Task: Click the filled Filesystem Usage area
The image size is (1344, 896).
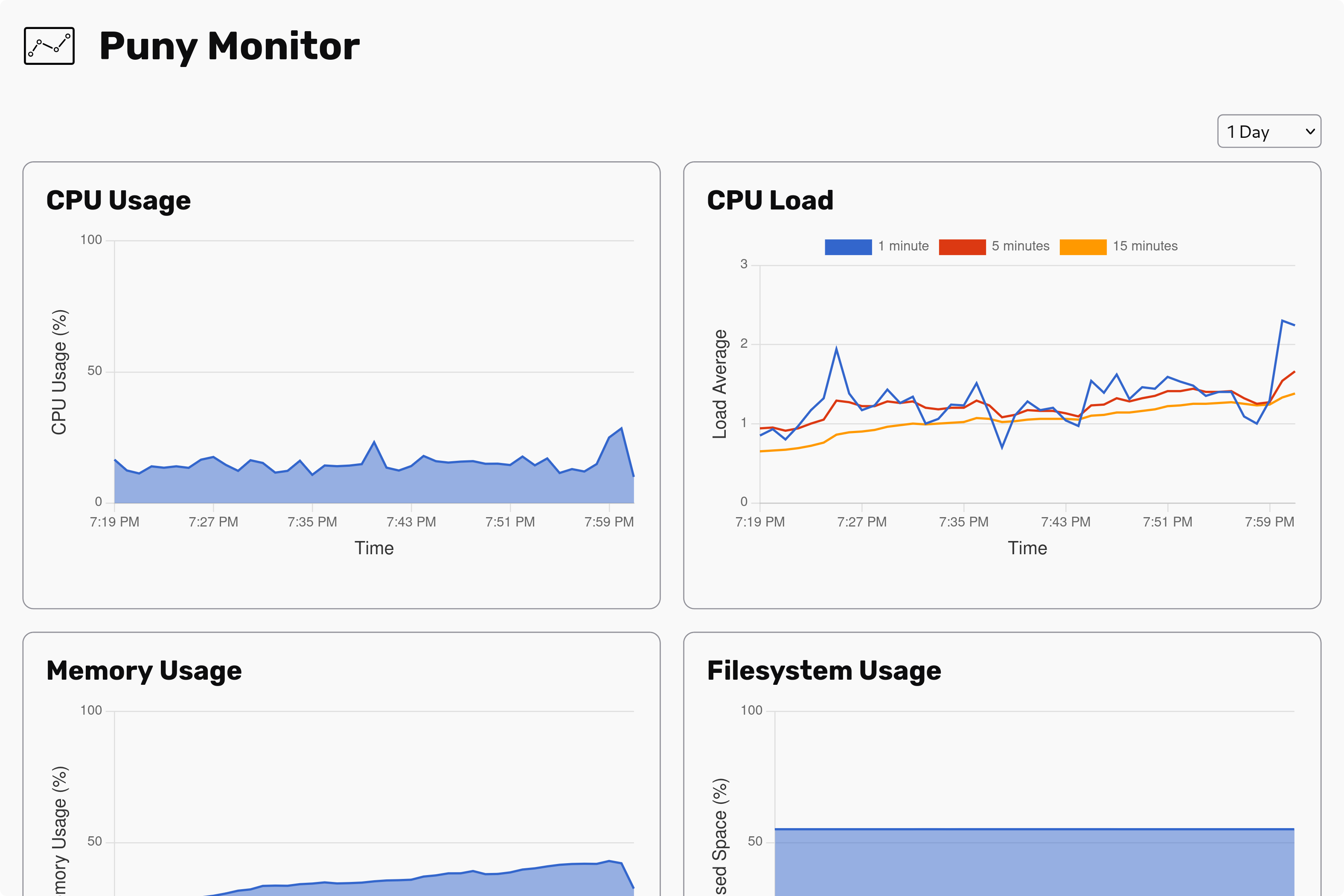Action: pos(1034,863)
